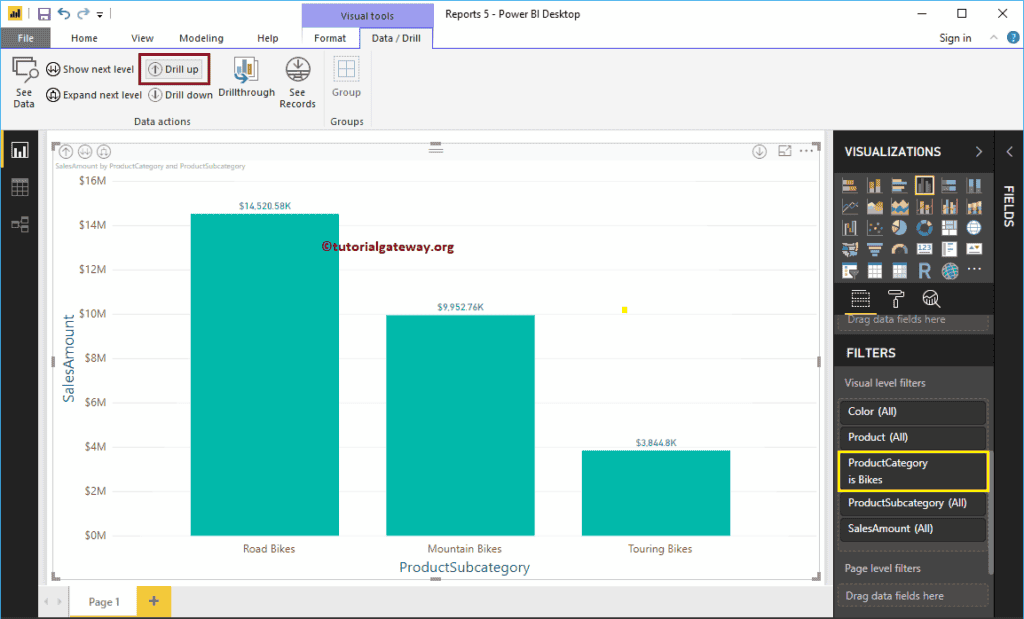Select the Donut chart visual
Screen dimensions: 1024x619
point(924,228)
